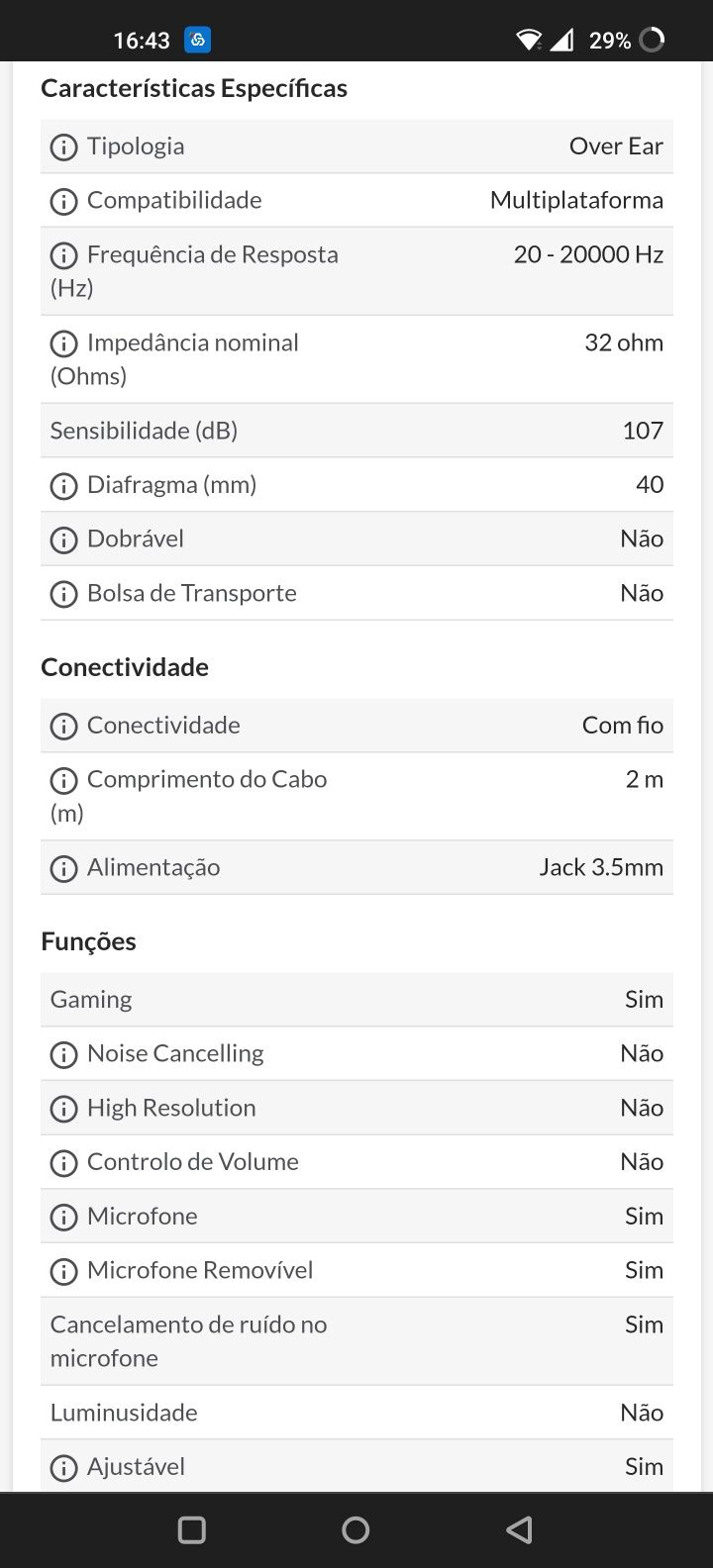Open recent apps with square button
This screenshot has width=713, height=1568.
[192, 1529]
